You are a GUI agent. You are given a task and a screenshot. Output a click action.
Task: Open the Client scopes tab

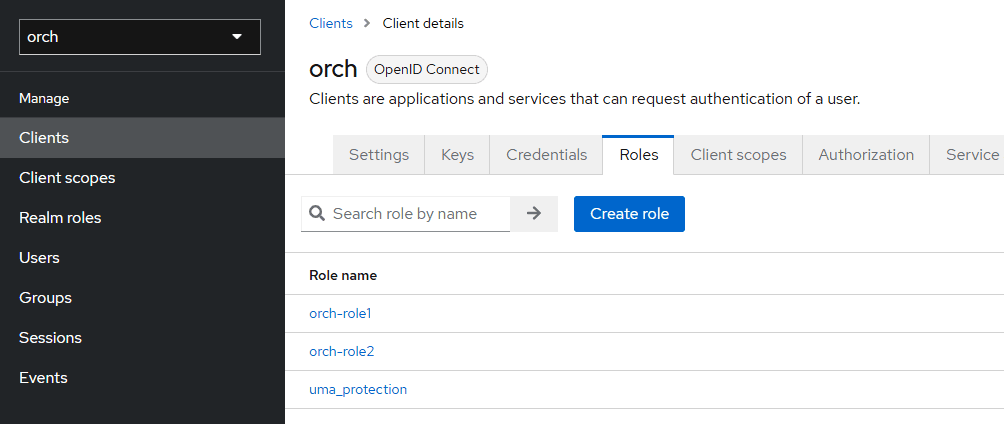(x=738, y=155)
